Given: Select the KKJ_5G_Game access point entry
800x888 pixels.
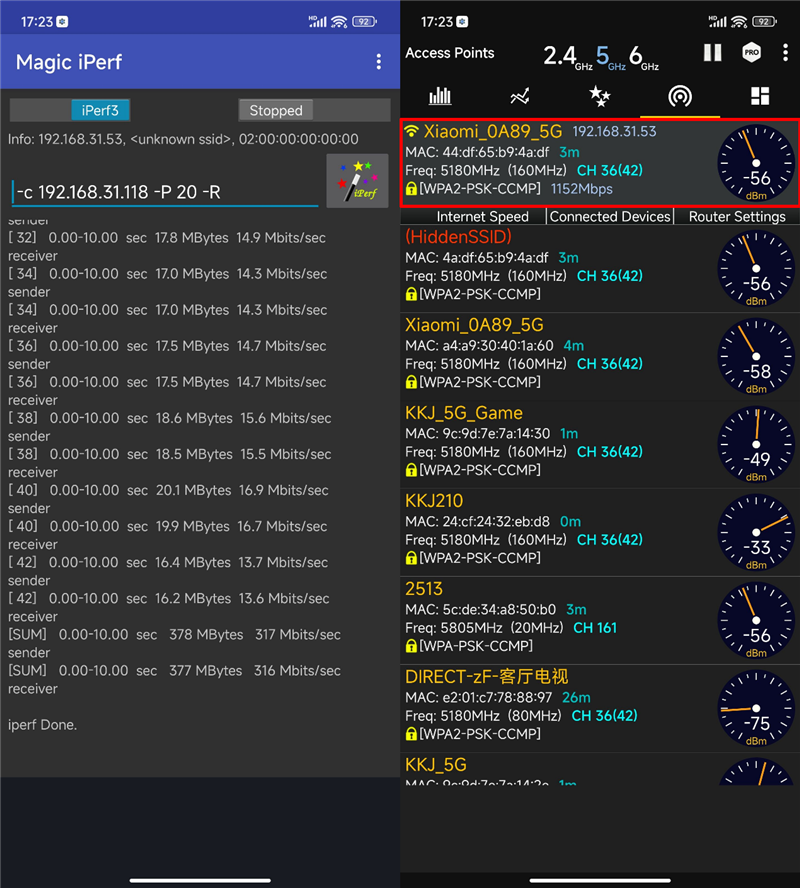Looking at the screenshot, I should [600, 445].
